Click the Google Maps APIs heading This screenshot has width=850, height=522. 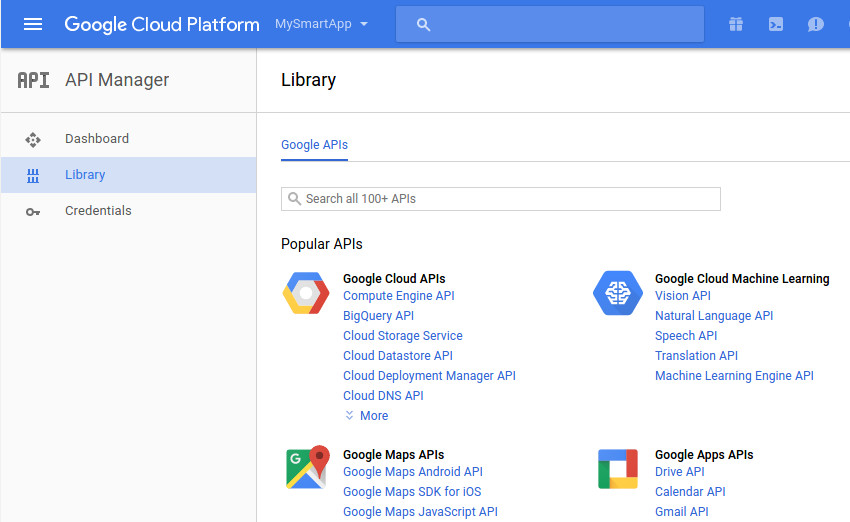394,455
